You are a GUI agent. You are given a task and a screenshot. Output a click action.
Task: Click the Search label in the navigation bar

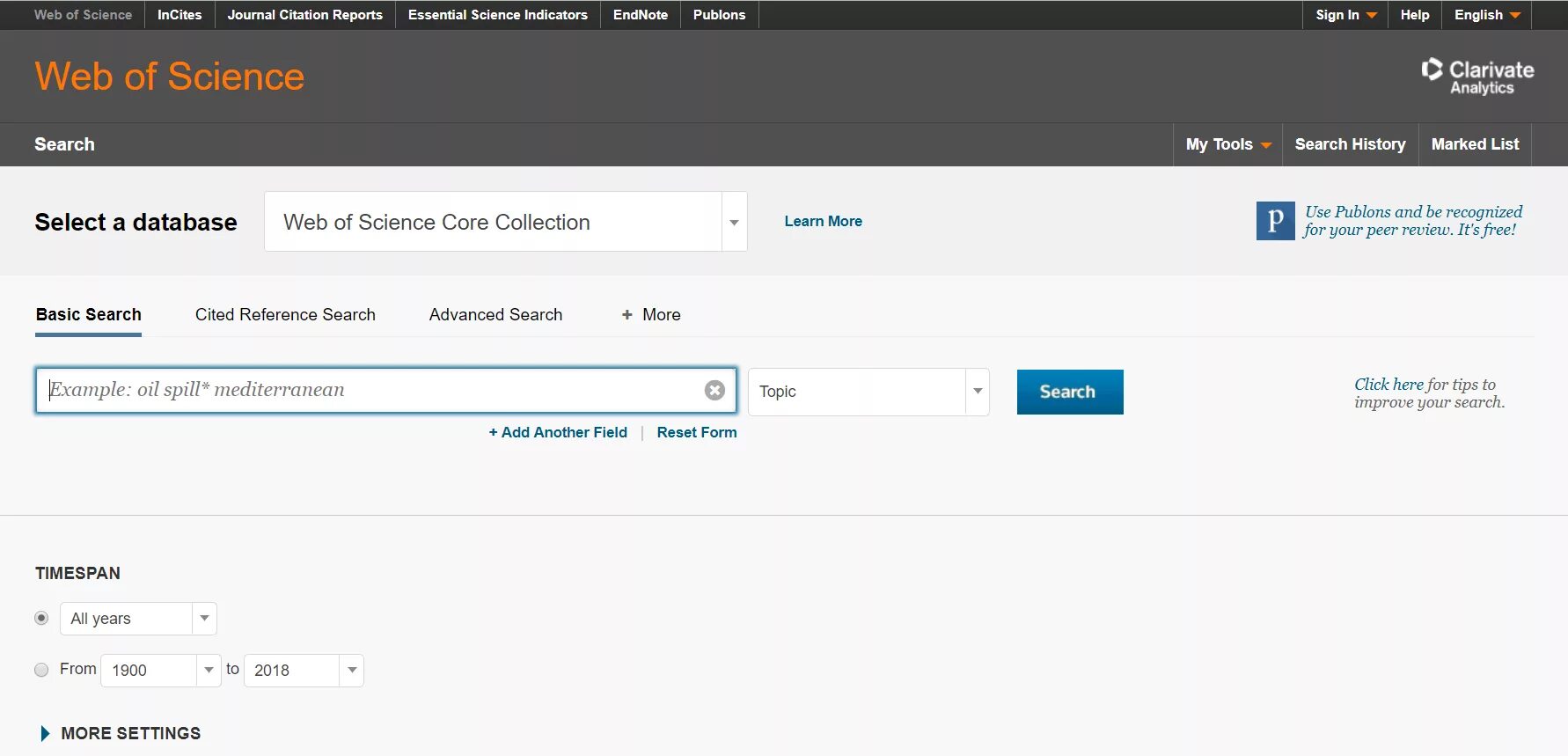tap(64, 144)
